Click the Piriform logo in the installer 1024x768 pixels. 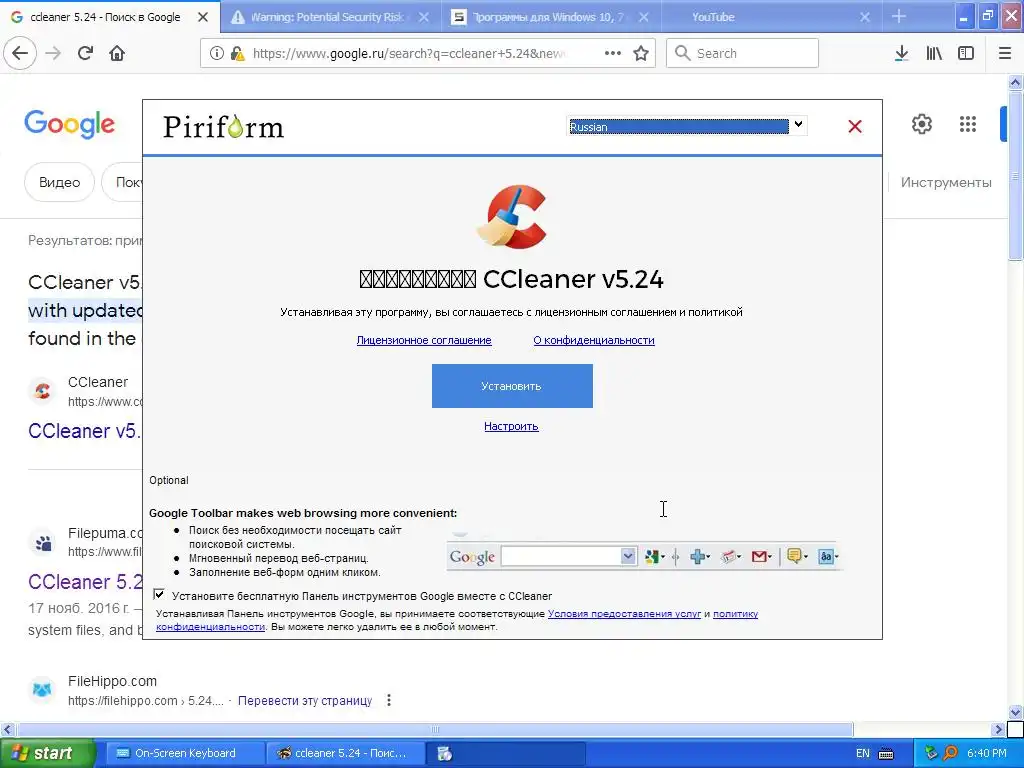tap(223, 127)
